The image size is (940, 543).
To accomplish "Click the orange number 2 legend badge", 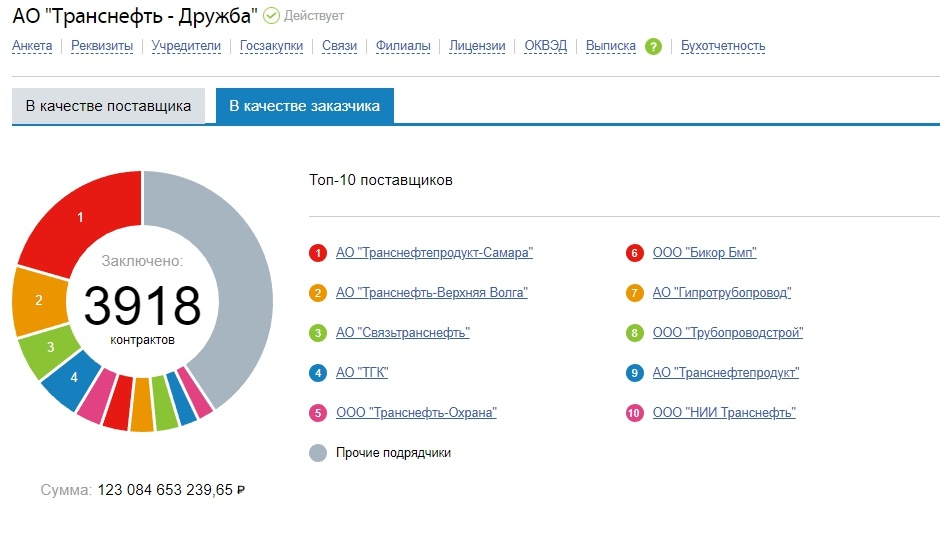I will coord(318,293).
